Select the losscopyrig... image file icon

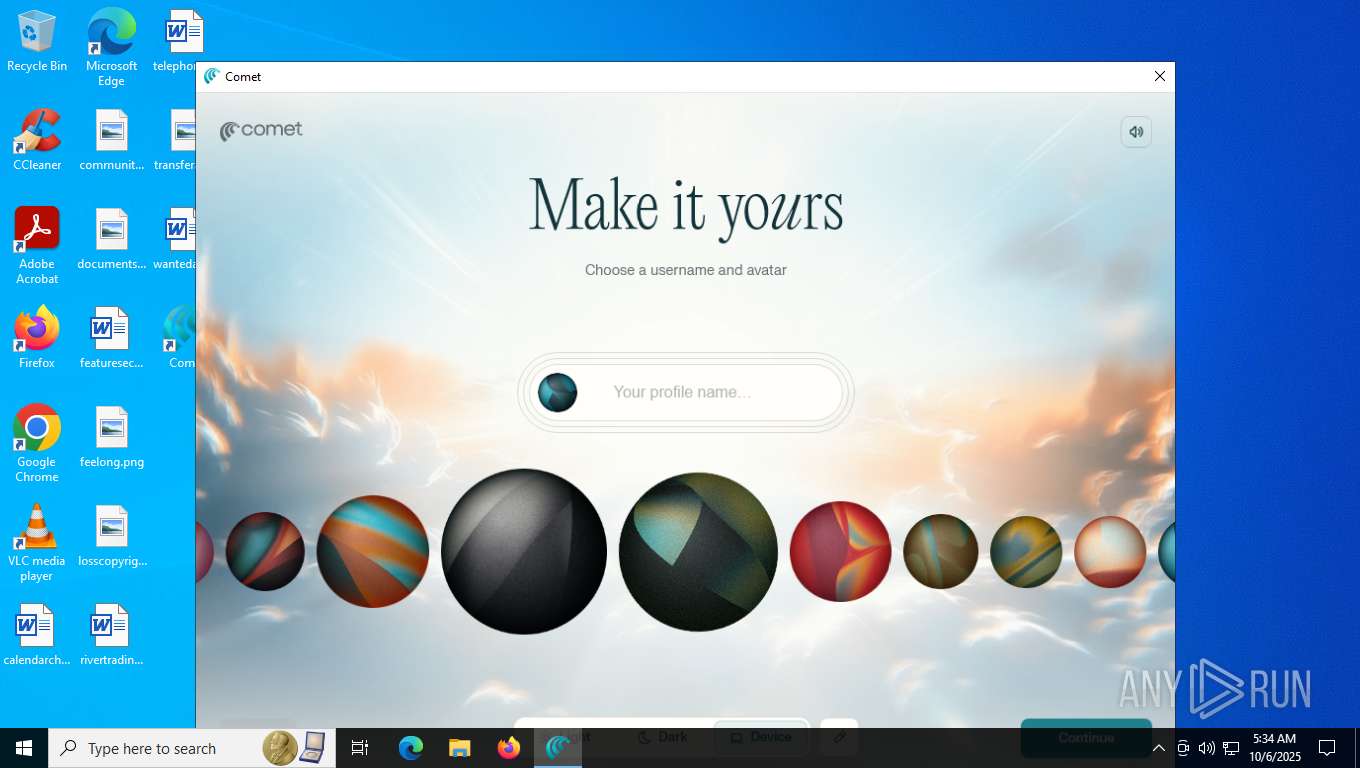[x=112, y=536]
